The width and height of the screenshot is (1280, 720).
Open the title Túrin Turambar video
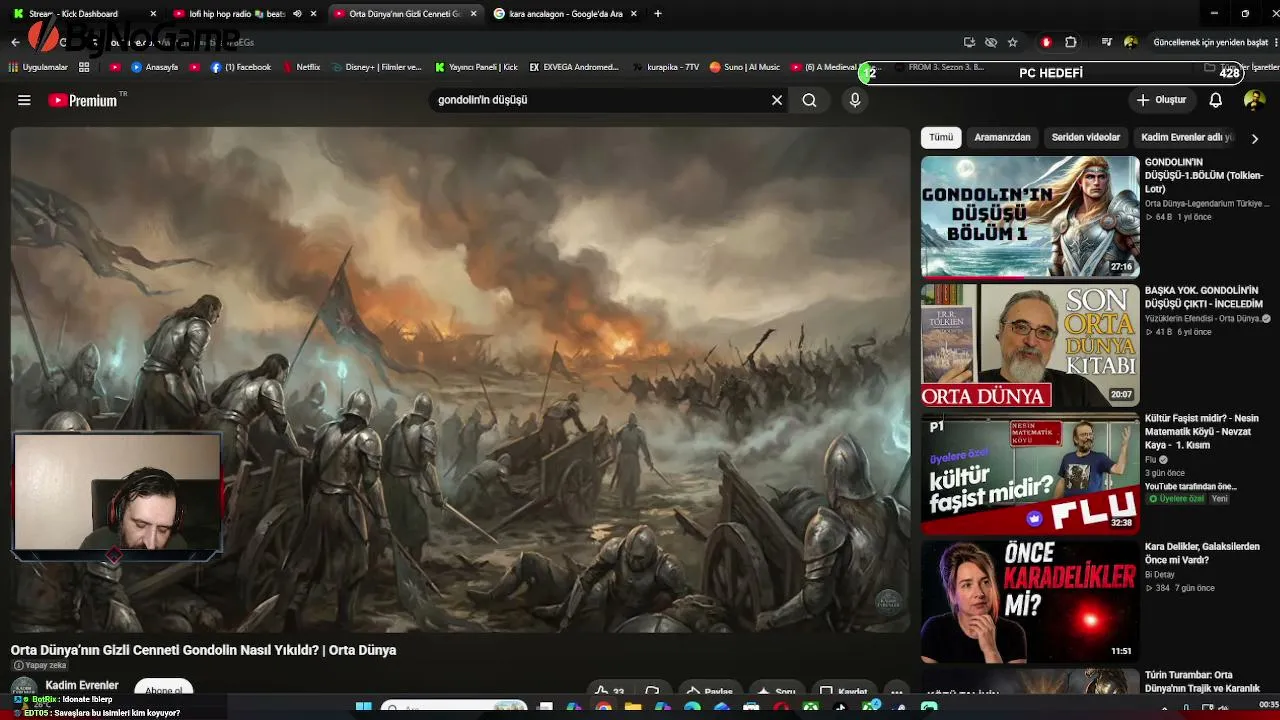click(1202, 682)
